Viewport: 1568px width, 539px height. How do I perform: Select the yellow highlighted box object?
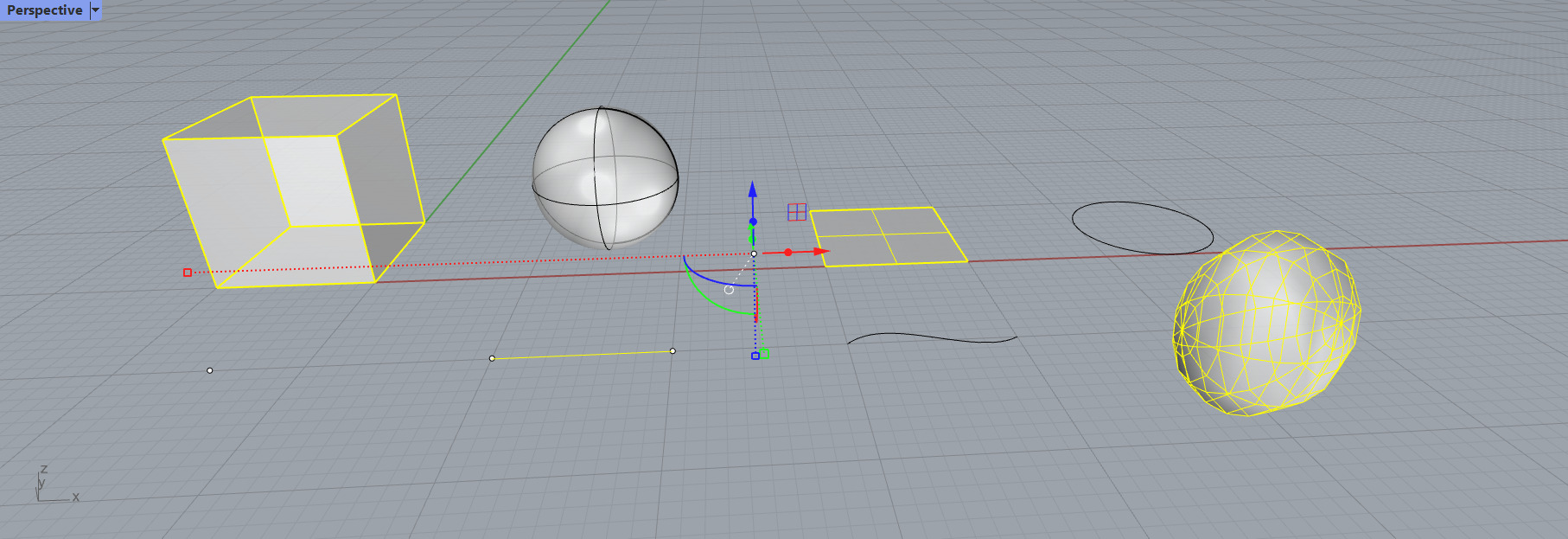click(x=294, y=190)
